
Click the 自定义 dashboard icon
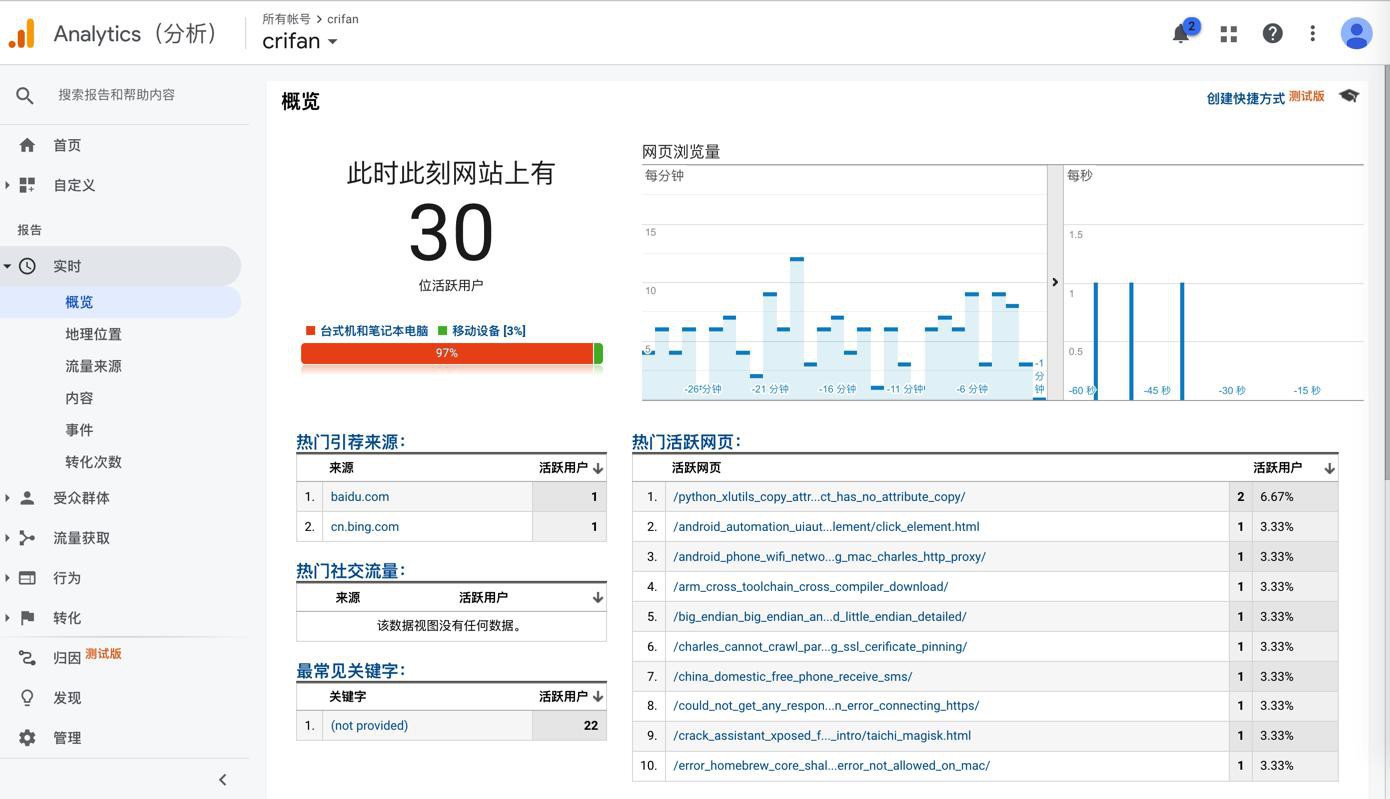click(x=27, y=185)
